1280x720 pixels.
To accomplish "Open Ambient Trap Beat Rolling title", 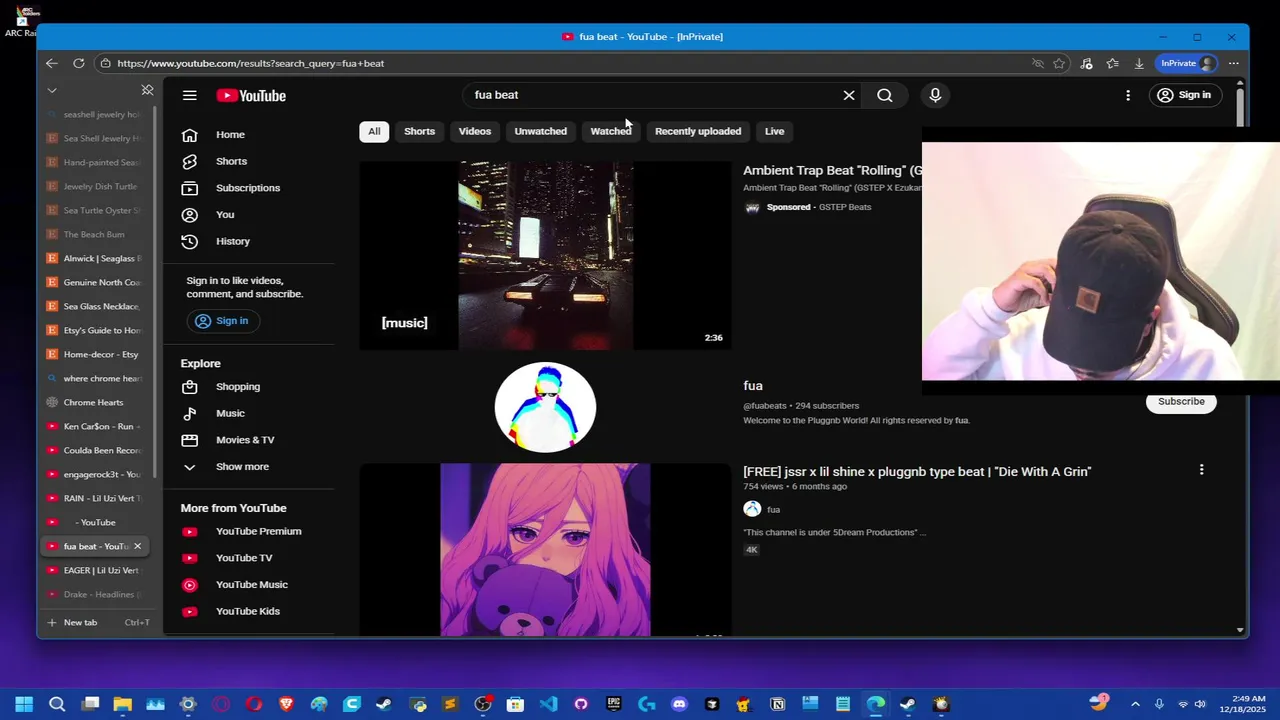I will click(x=832, y=170).
